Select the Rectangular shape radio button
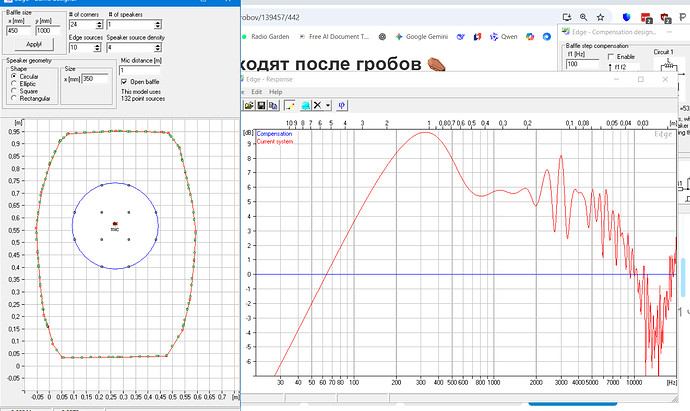 (12, 98)
